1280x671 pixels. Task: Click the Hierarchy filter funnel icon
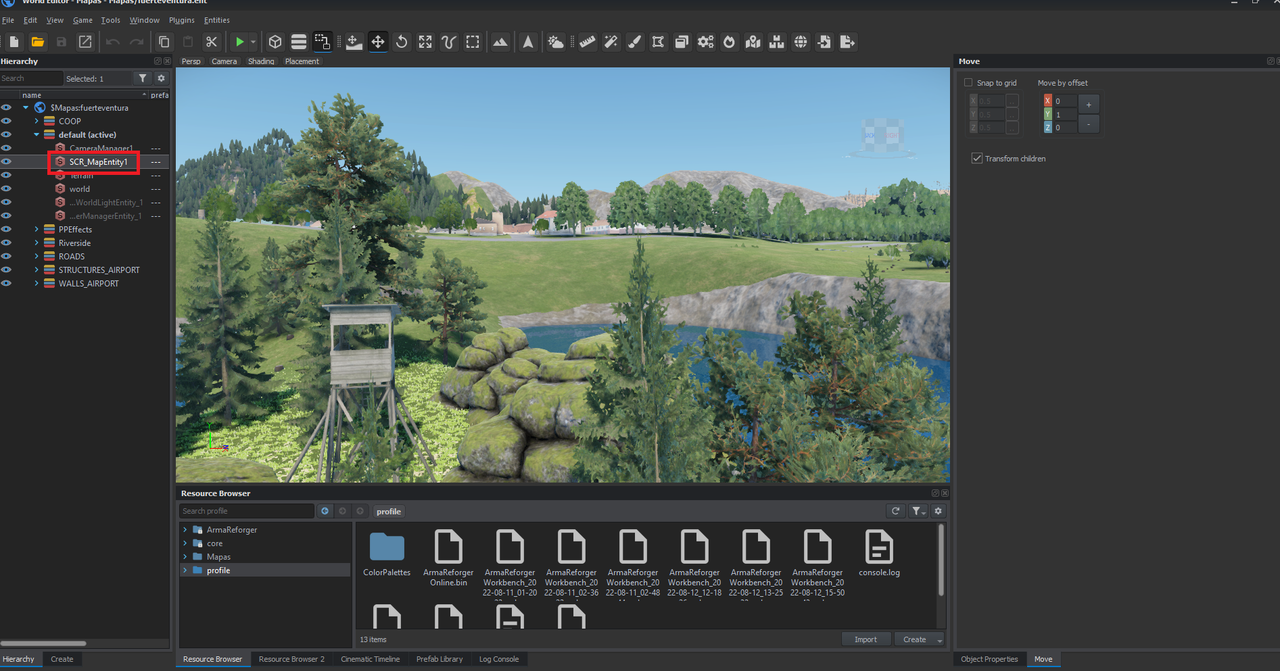(143, 78)
